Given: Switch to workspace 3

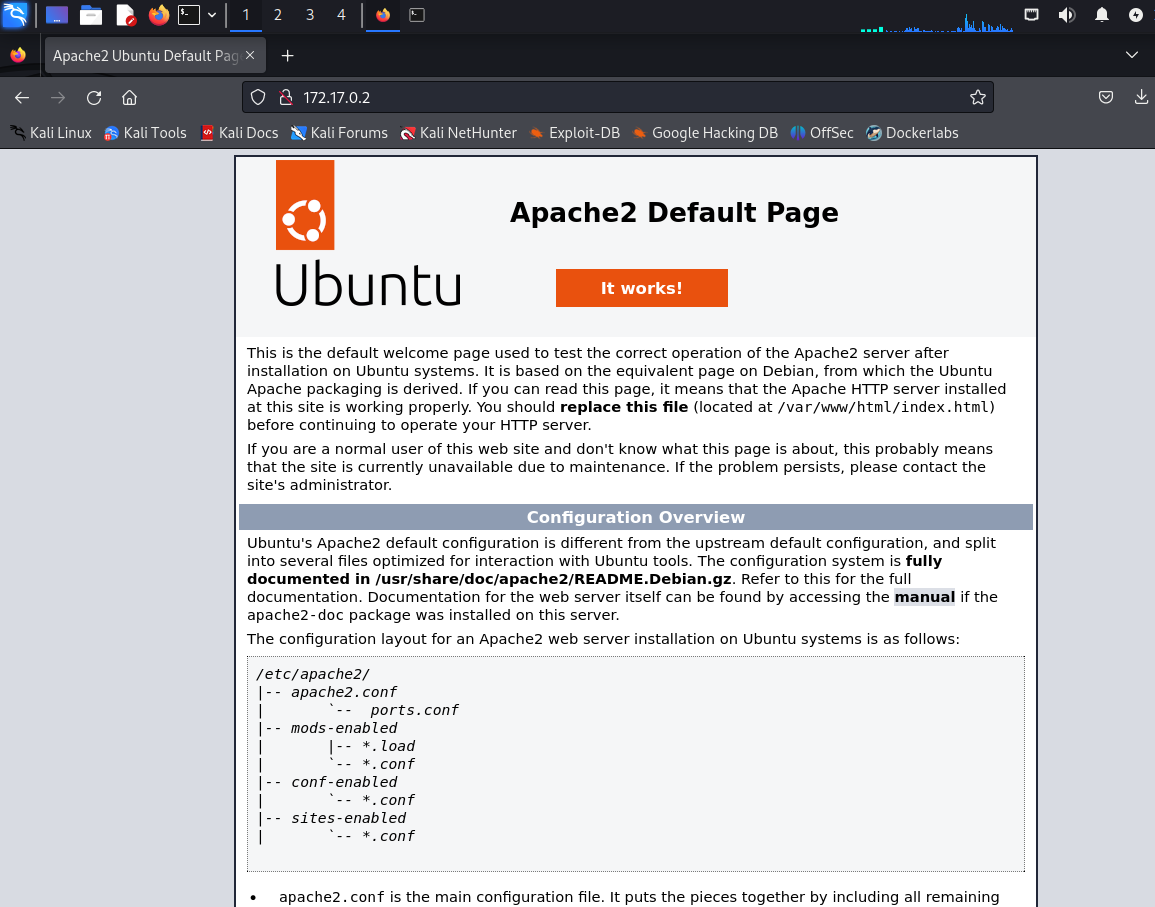Looking at the screenshot, I should (309, 15).
